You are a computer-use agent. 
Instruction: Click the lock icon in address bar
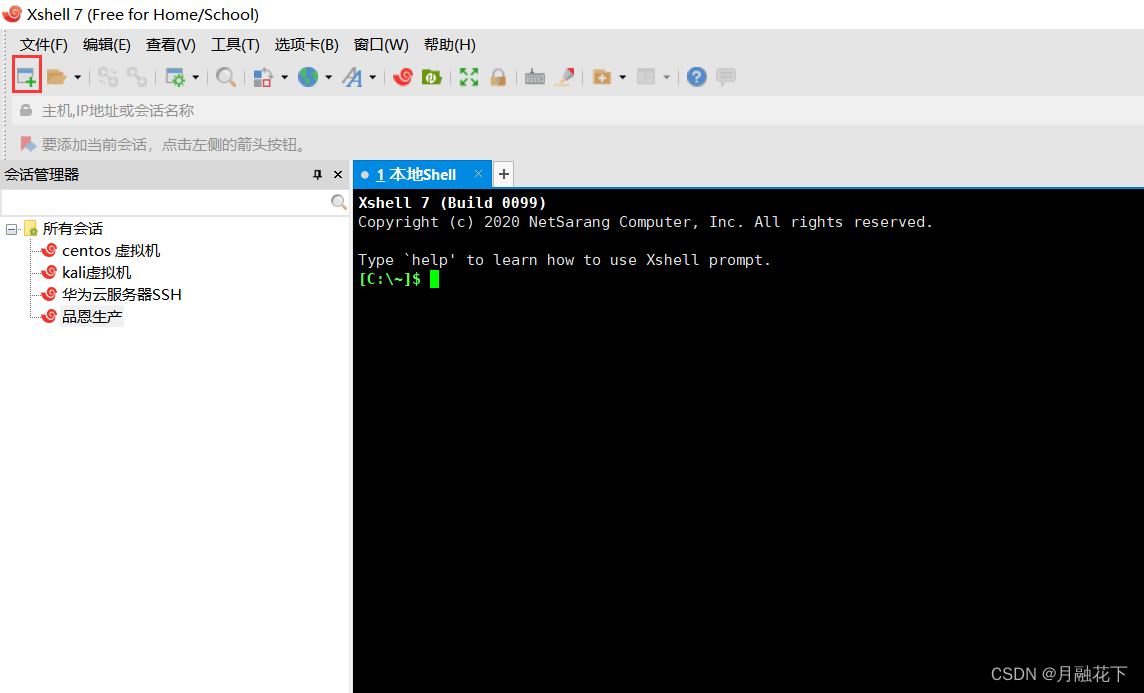click(x=26, y=111)
